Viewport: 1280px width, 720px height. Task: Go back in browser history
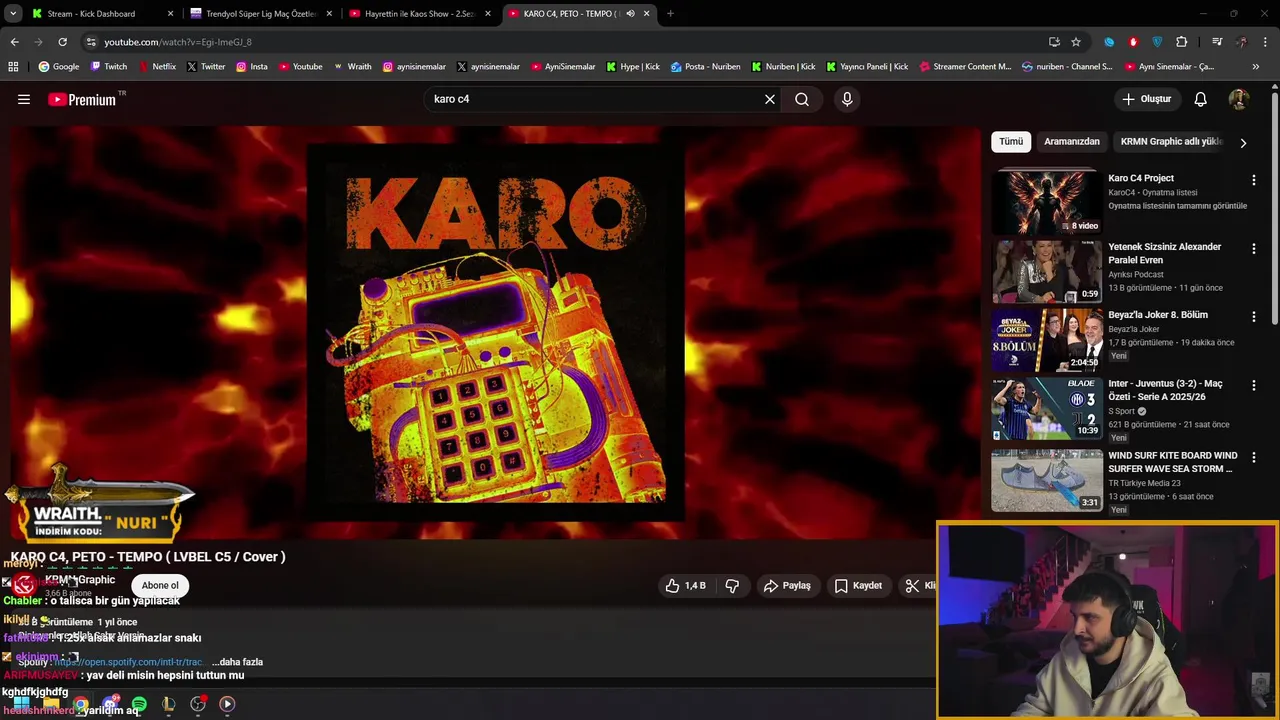[14, 42]
